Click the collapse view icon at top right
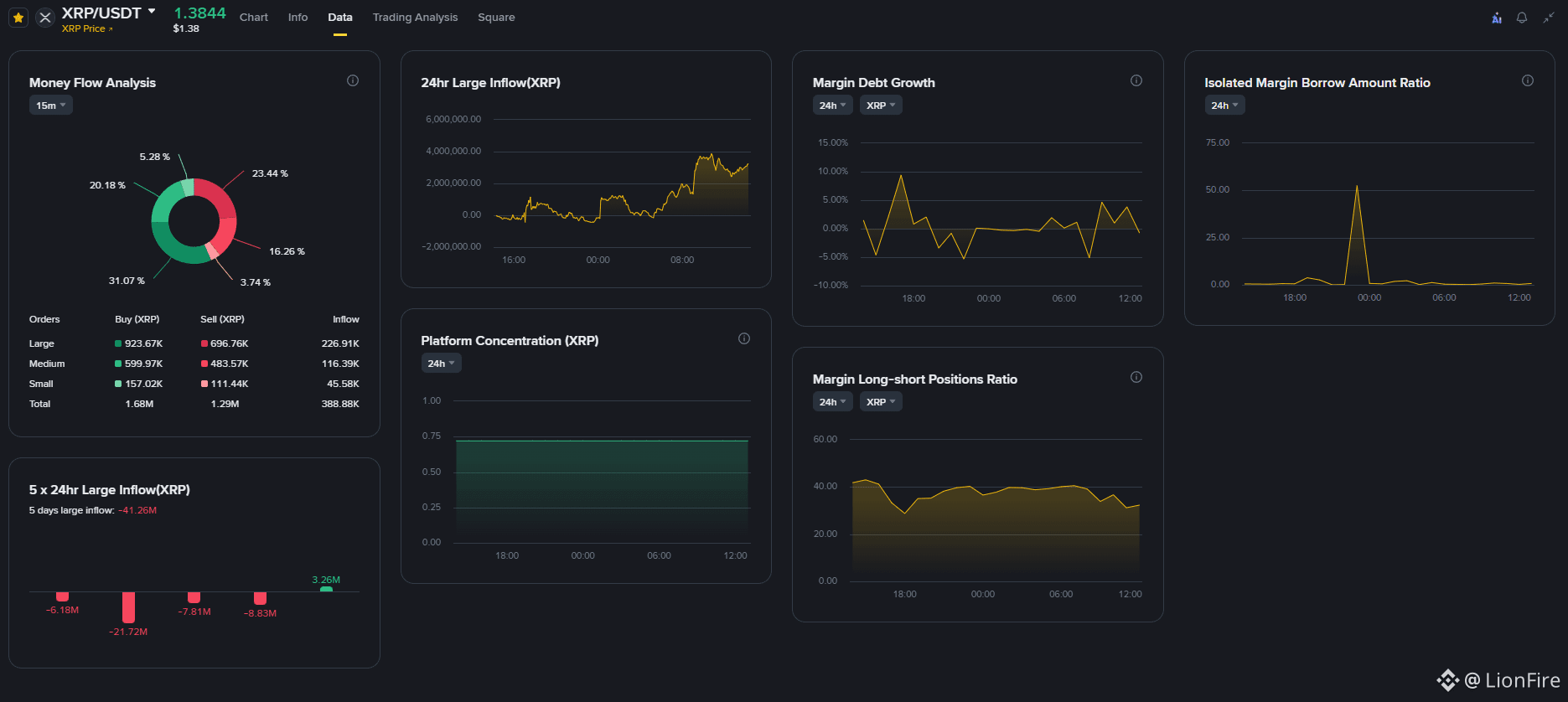 tap(1548, 18)
